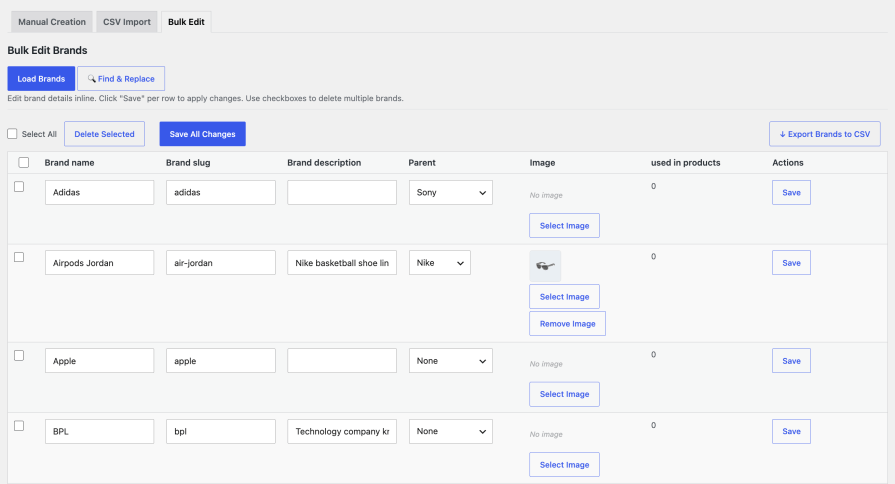
Task: Click the Brand description column header
Action: pos(324,163)
